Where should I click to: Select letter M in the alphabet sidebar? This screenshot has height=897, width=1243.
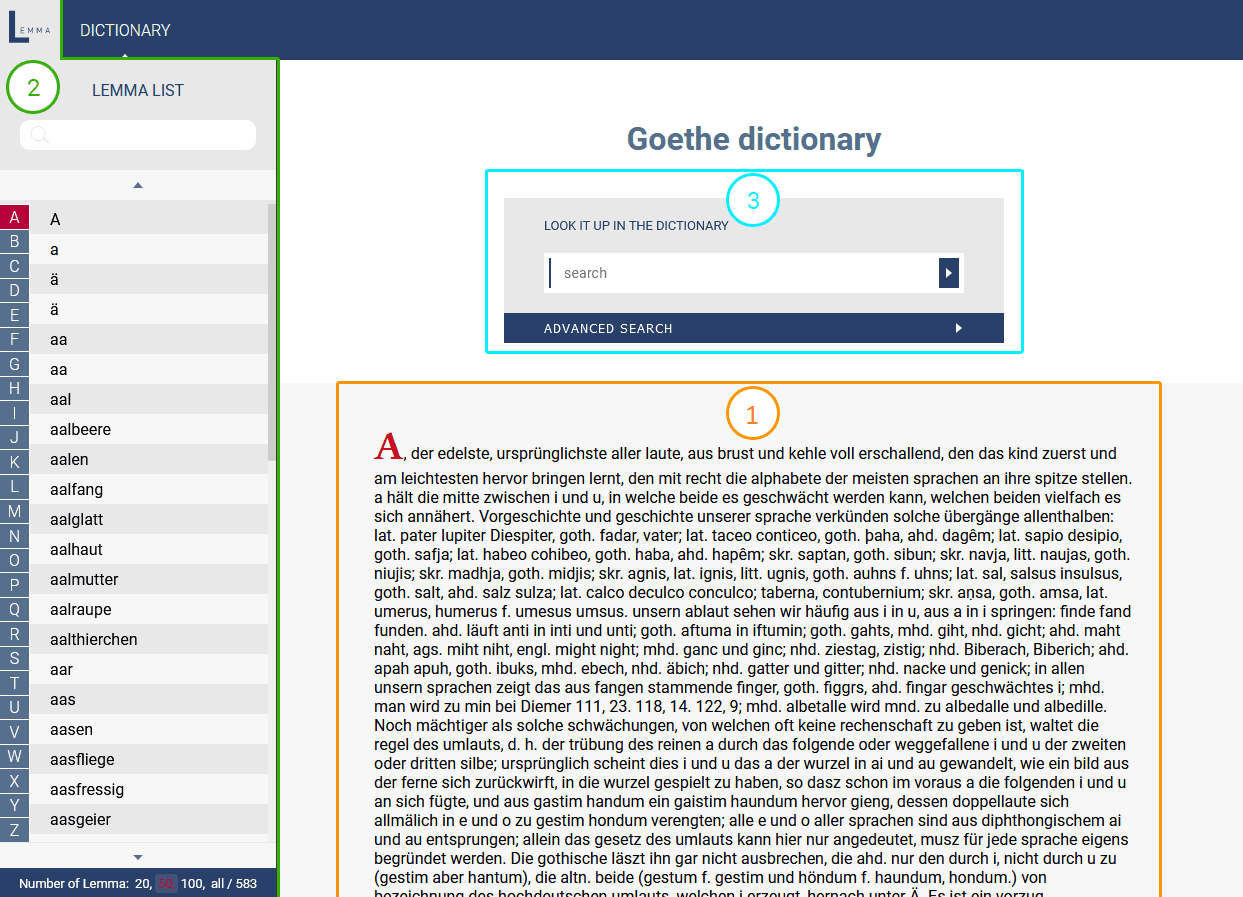14,510
